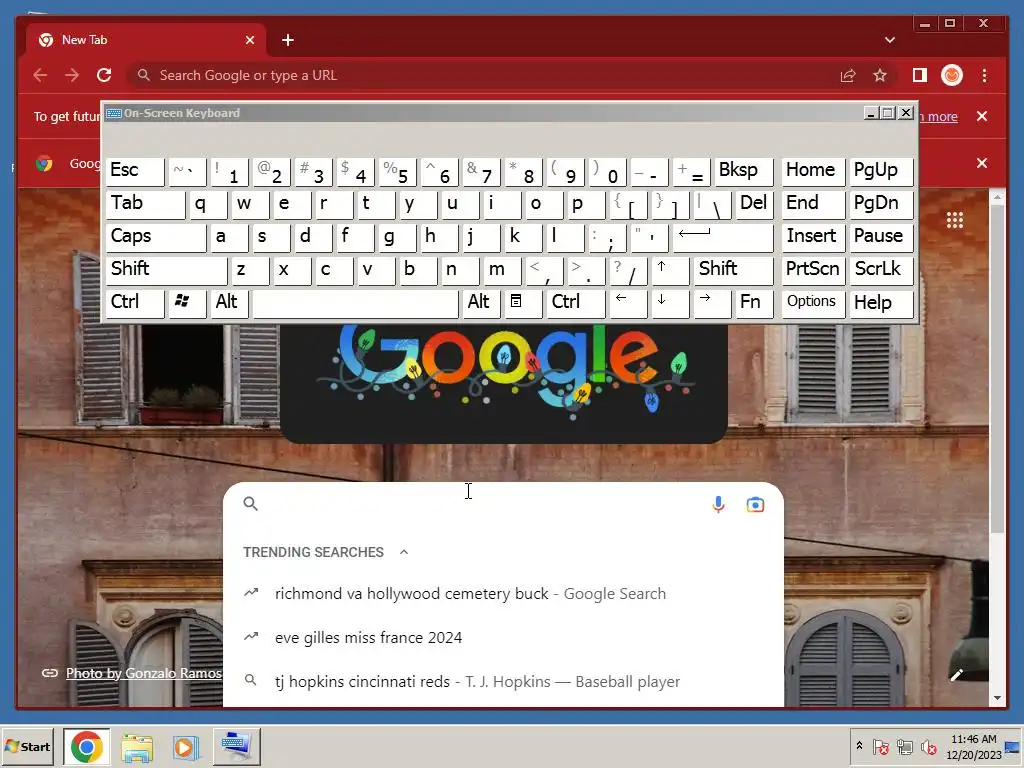
Task: Open Windows Explorer from taskbar
Action: pos(136,746)
